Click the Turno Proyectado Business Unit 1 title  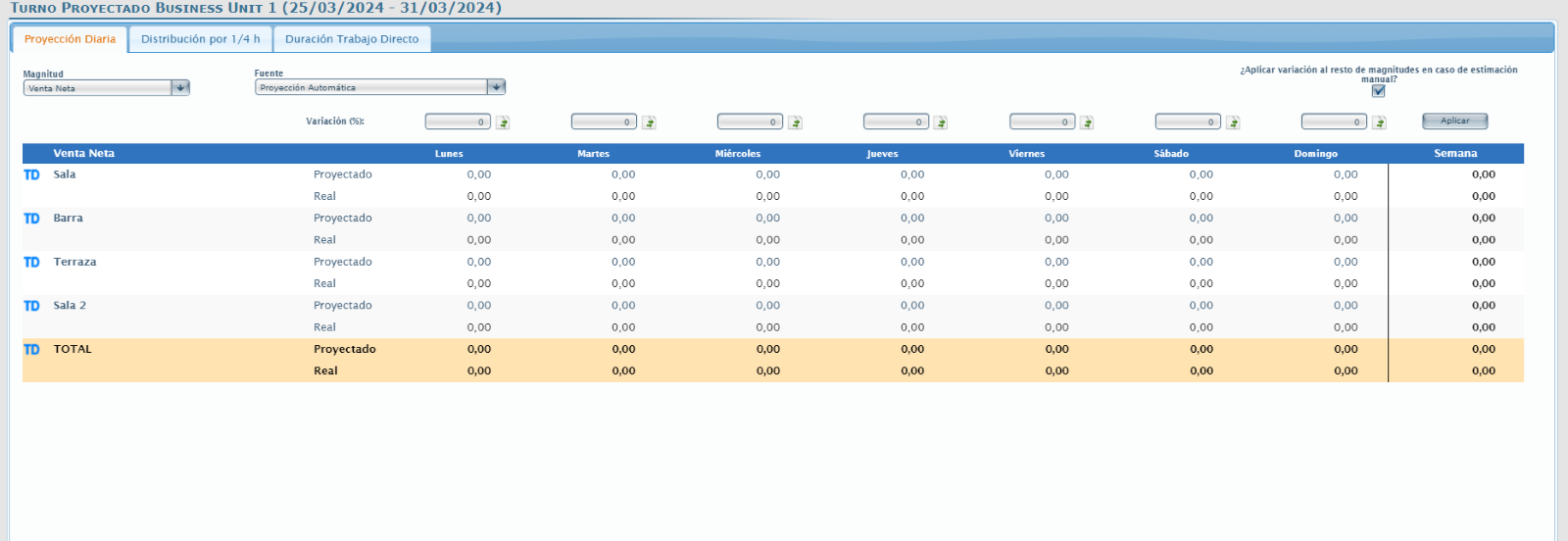[x=256, y=8]
